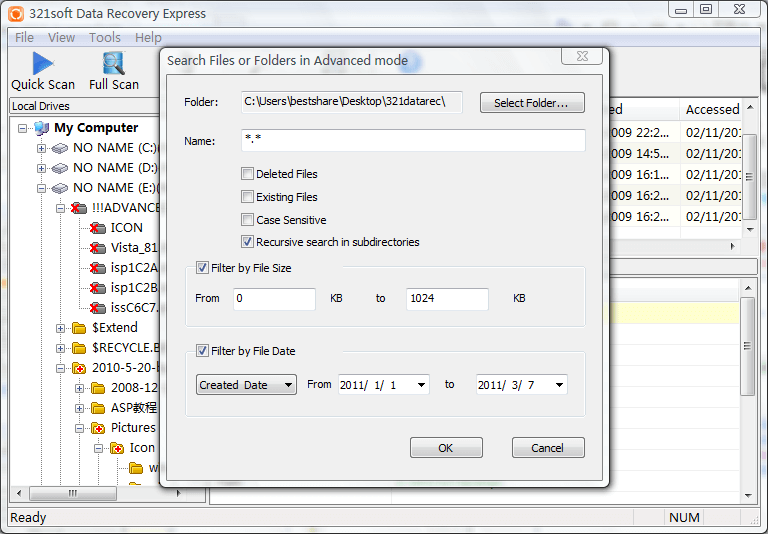Open the Tools menu

(x=105, y=37)
